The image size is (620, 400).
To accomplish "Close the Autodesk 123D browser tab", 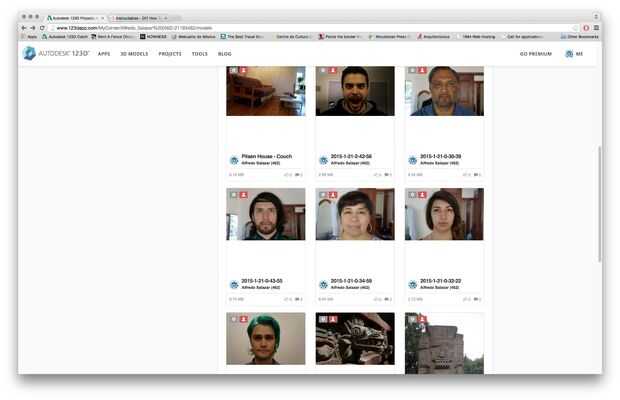I will tap(103, 18).
